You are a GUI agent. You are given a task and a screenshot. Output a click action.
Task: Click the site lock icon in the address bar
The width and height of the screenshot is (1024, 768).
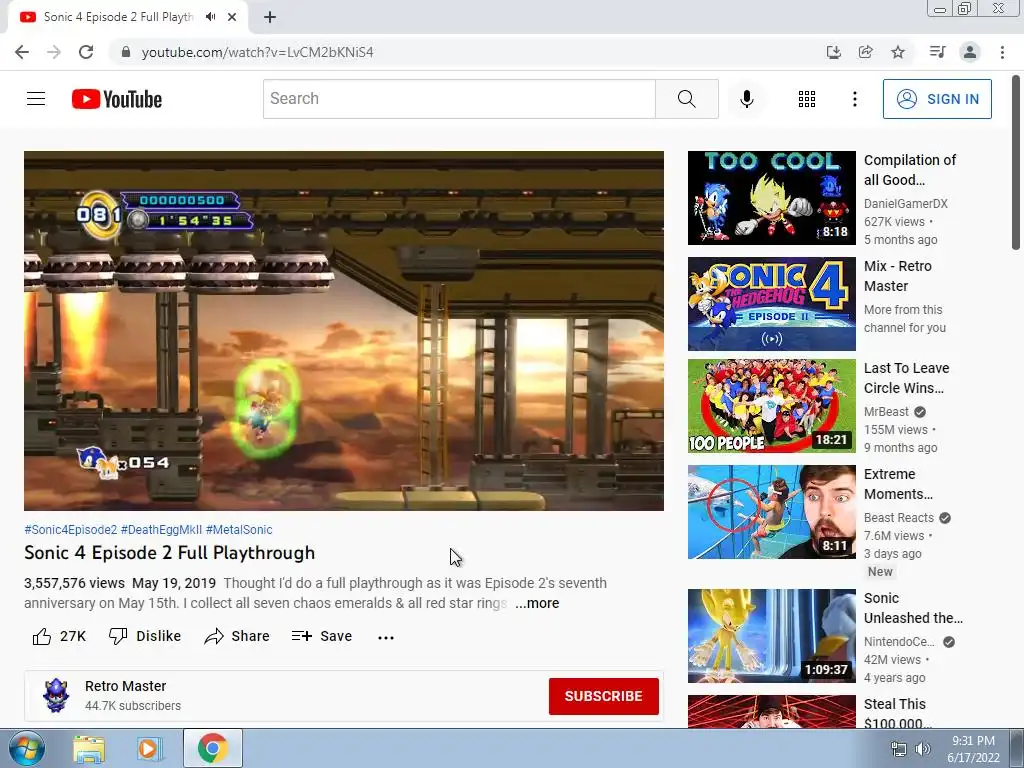126,52
